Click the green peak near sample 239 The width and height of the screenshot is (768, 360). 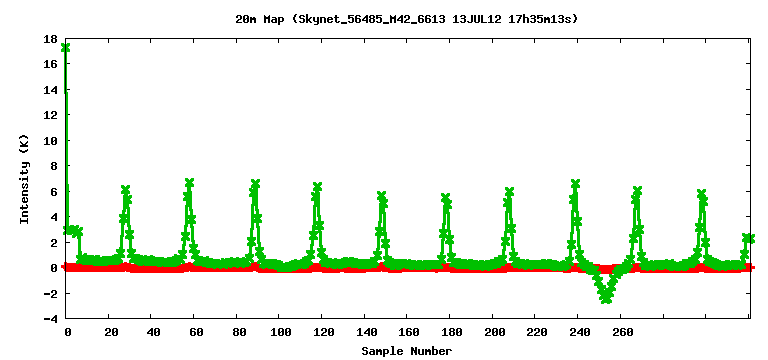[576, 183]
